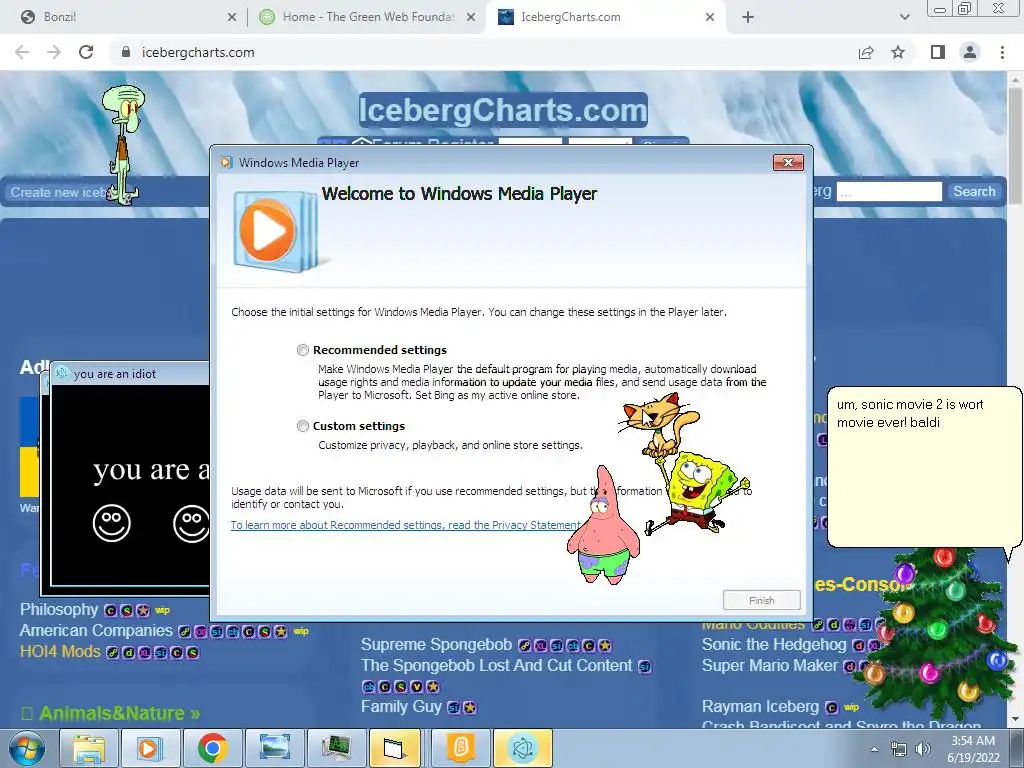This screenshot has height=768, width=1024.
Task: Show hidden system tray icons
Action: point(874,749)
